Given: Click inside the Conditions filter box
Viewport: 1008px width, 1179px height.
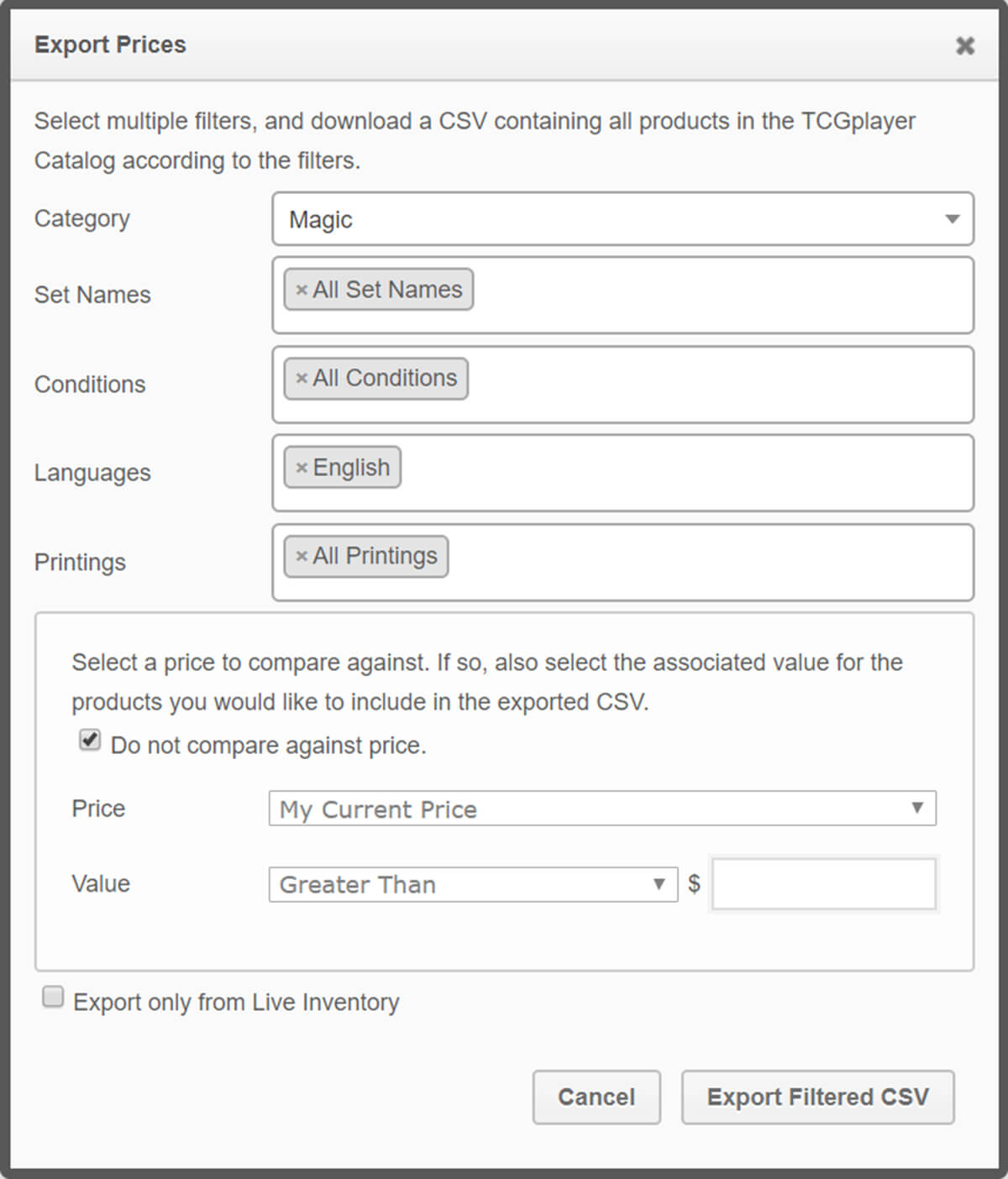Looking at the screenshot, I should pos(622,385).
